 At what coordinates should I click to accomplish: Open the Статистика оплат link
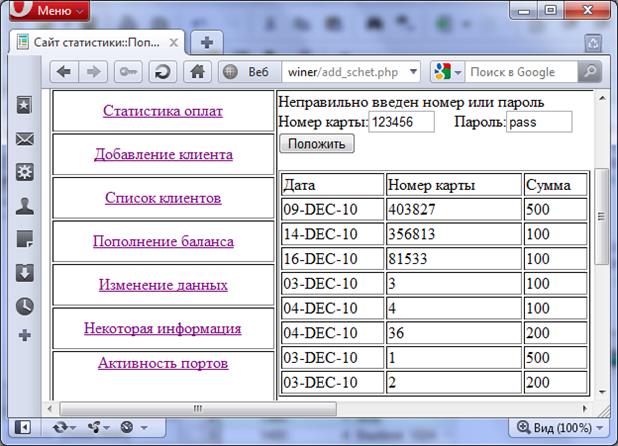[x=162, y=111]
